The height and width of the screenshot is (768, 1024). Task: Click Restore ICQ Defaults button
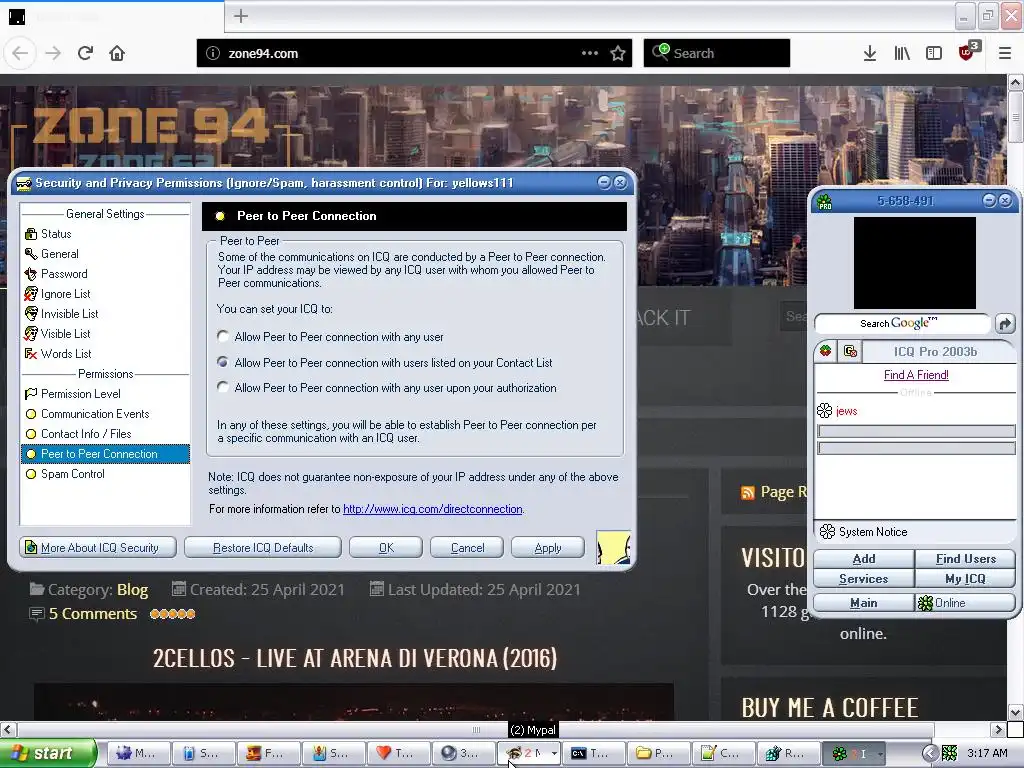pos(263,548)
